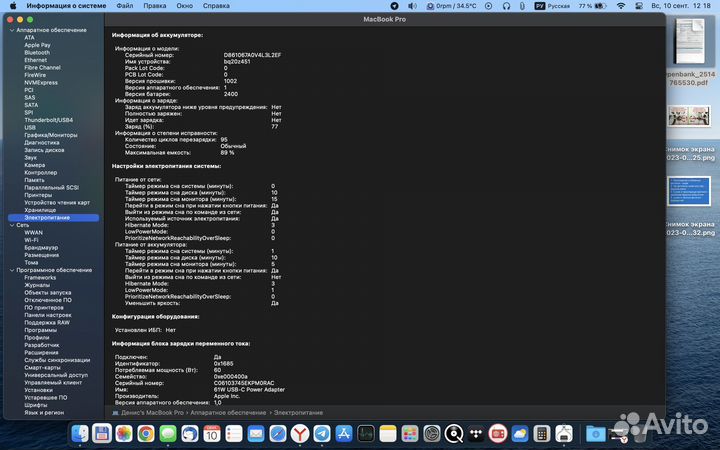This screenshot has width=720, height=450.
Task: Select Программы in the software list
Action: tap(40, 330)
